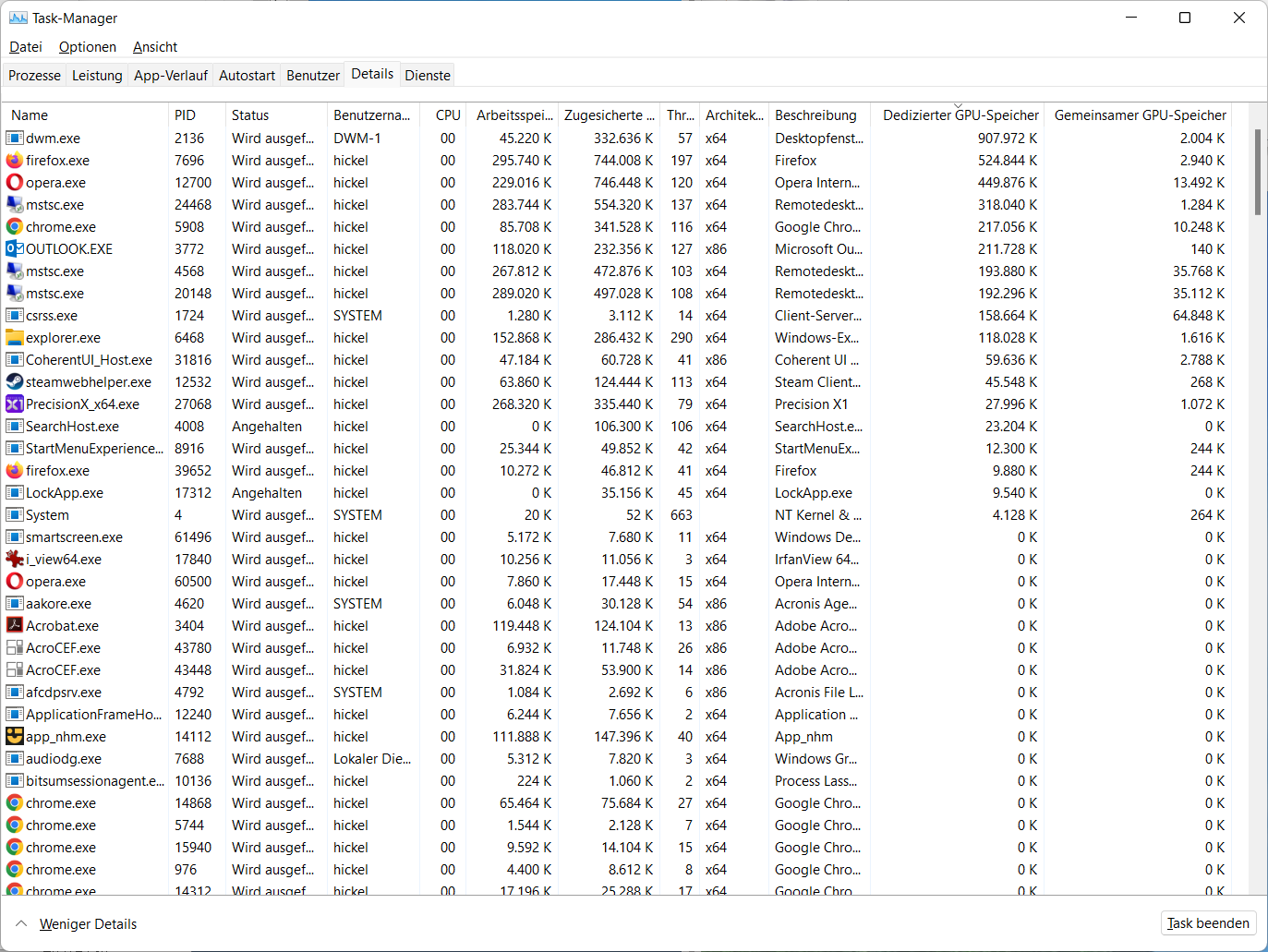Open the Optionen menu
The height and width of the screenshot is (952, 1268).
click(x=88, y=47)
